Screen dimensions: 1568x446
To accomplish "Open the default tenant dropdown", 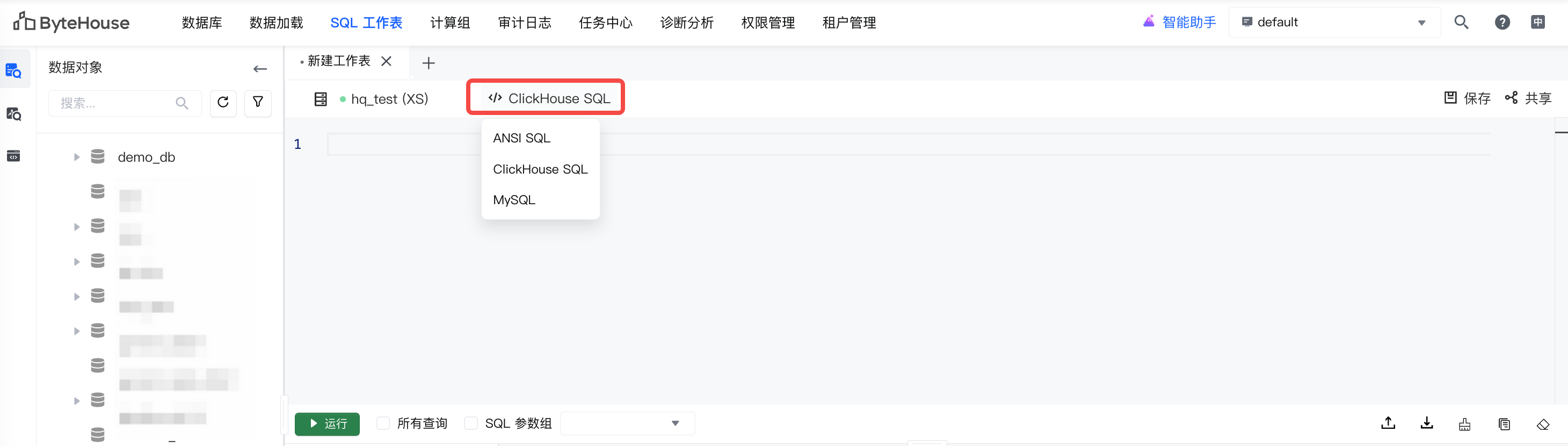I will coord(1334,23).
